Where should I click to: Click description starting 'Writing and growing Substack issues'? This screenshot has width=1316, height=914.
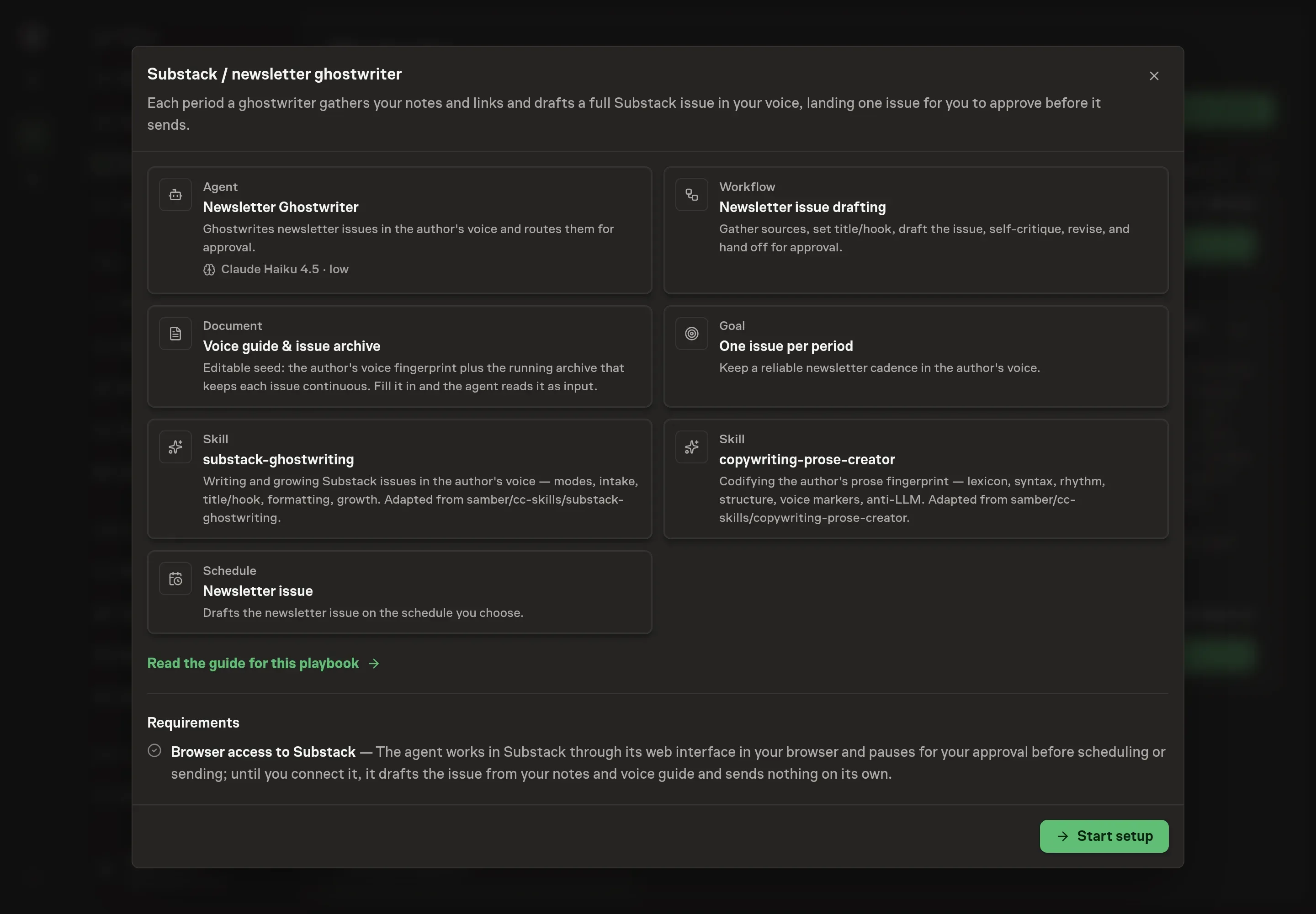tap(420, 500)
